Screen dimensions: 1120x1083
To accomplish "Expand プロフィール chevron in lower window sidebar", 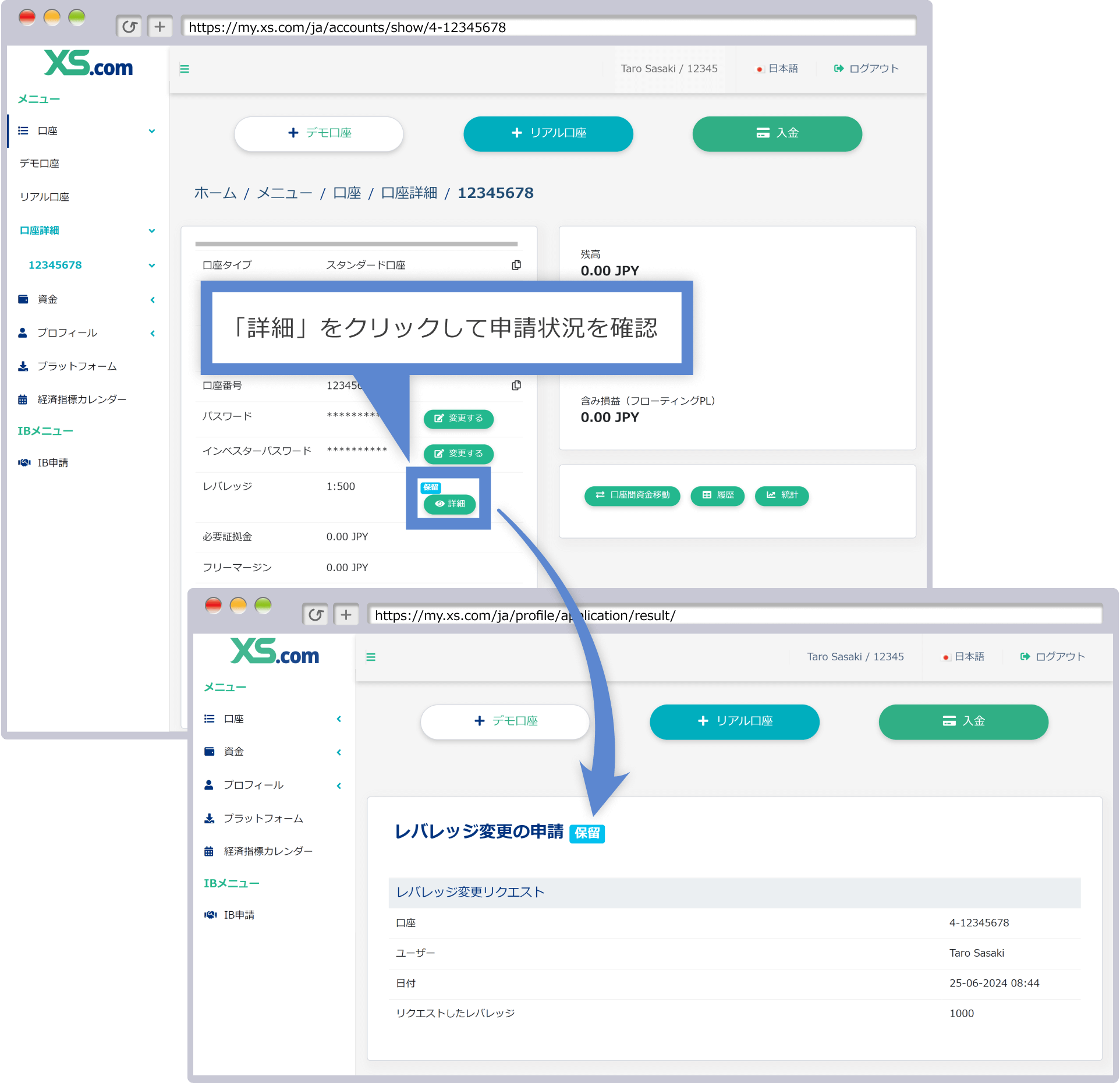I will (x=339, y=786).
